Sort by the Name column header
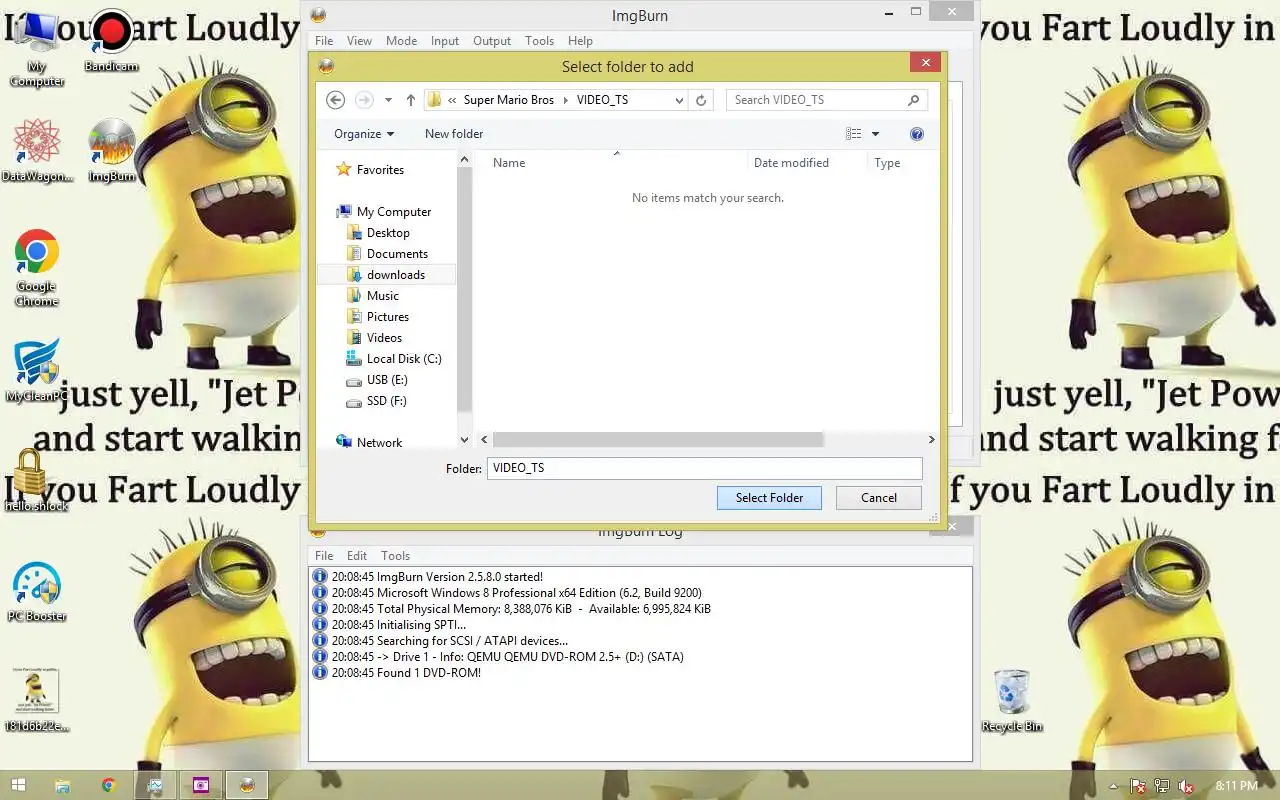This screenshot has width=1280, height=800. 509,163
